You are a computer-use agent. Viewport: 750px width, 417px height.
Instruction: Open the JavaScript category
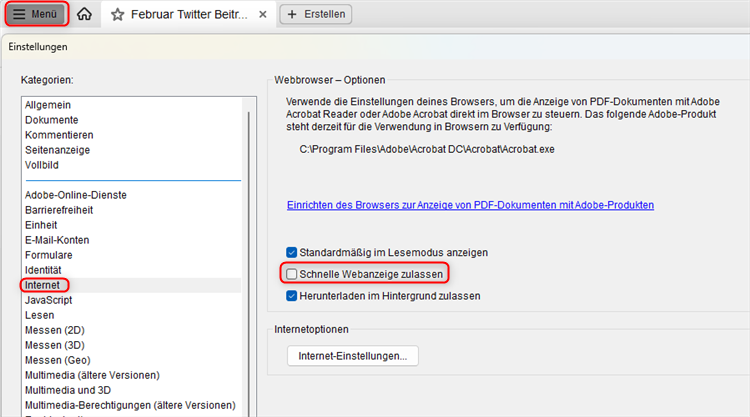click(x=48, y=300)
